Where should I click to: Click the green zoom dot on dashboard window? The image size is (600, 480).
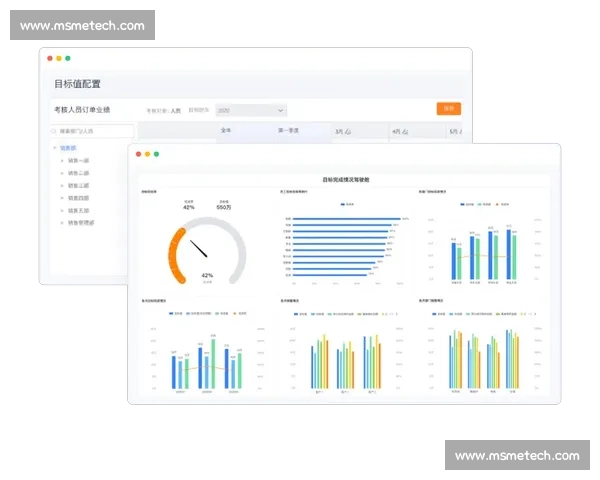click(156, 154)
